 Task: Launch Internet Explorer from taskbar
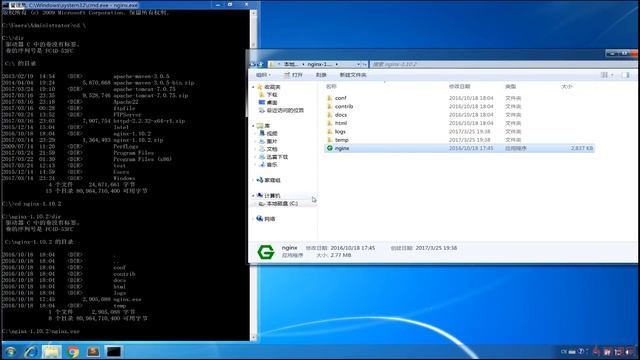(x=31, y=351)
